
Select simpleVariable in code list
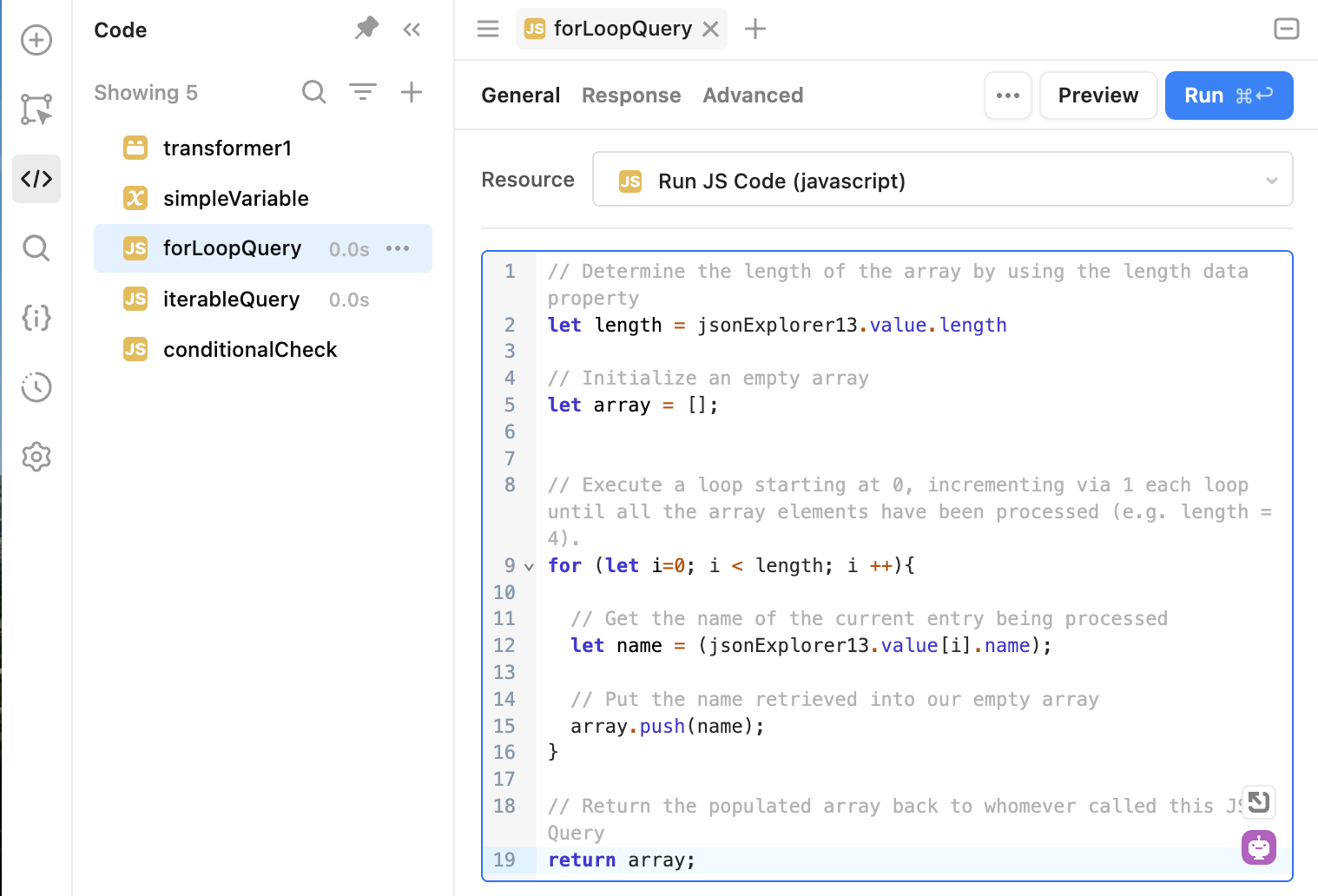(263, 199)
